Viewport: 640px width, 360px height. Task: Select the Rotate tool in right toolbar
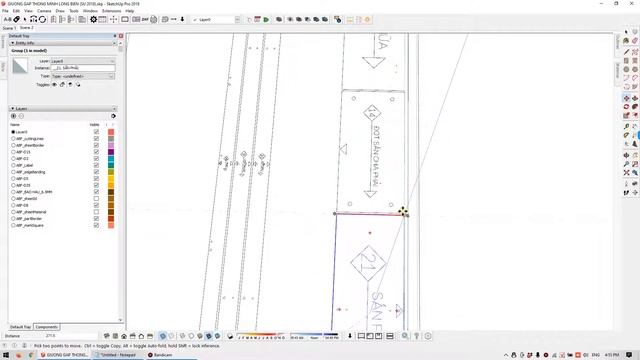click(x=626, y=107)
